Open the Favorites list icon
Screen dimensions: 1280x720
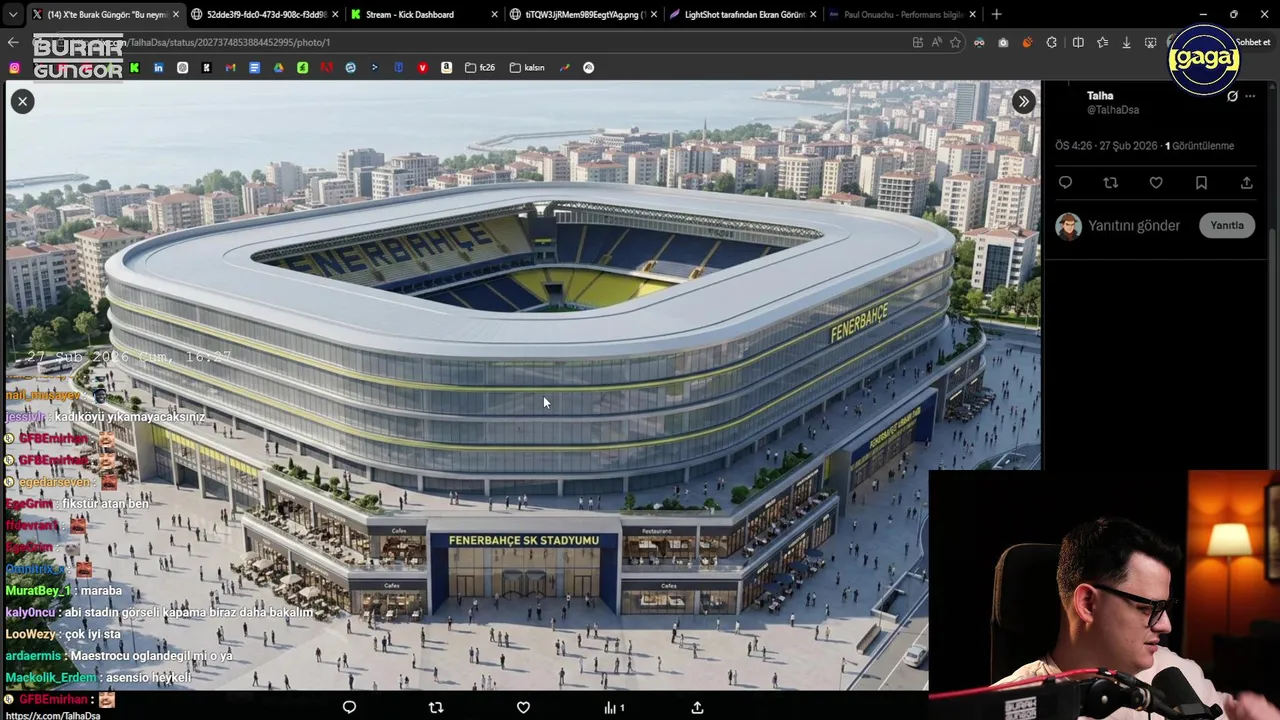[x=1102, y=42]
